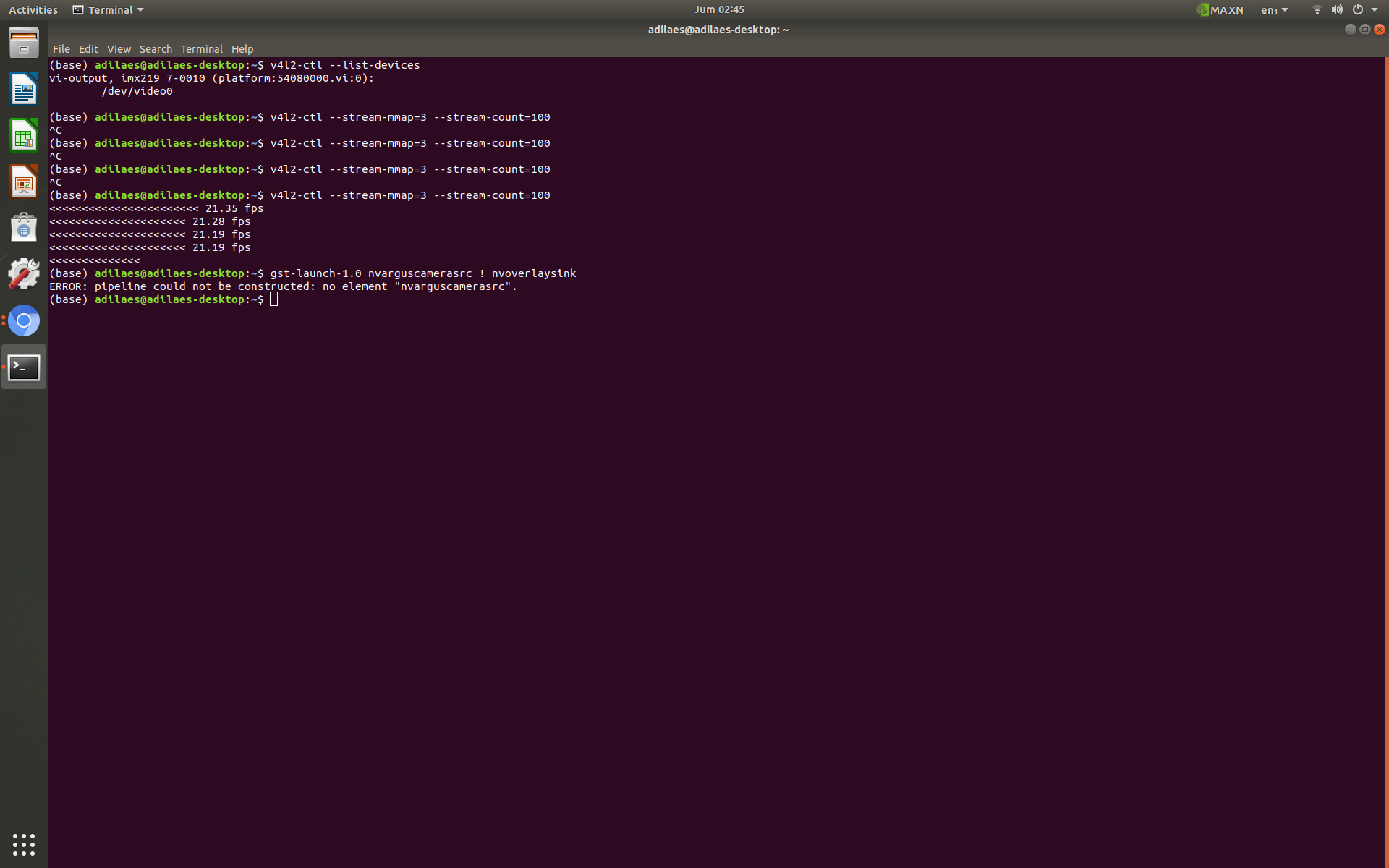
Task: Click the NVIDIA MAXN power mode indicator
Action: click(x=1220, y=9)
